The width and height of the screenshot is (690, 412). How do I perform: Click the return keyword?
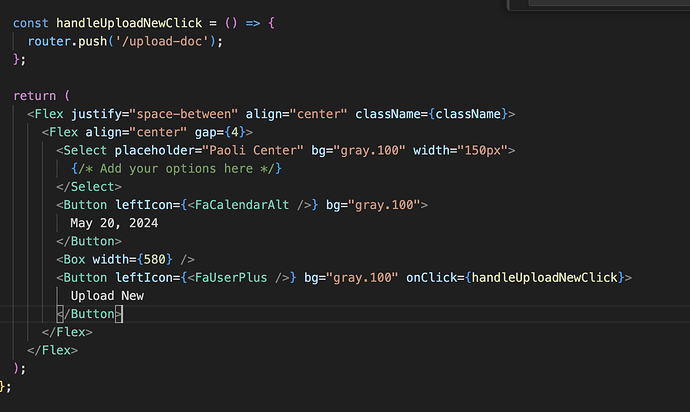click(35, 96)
